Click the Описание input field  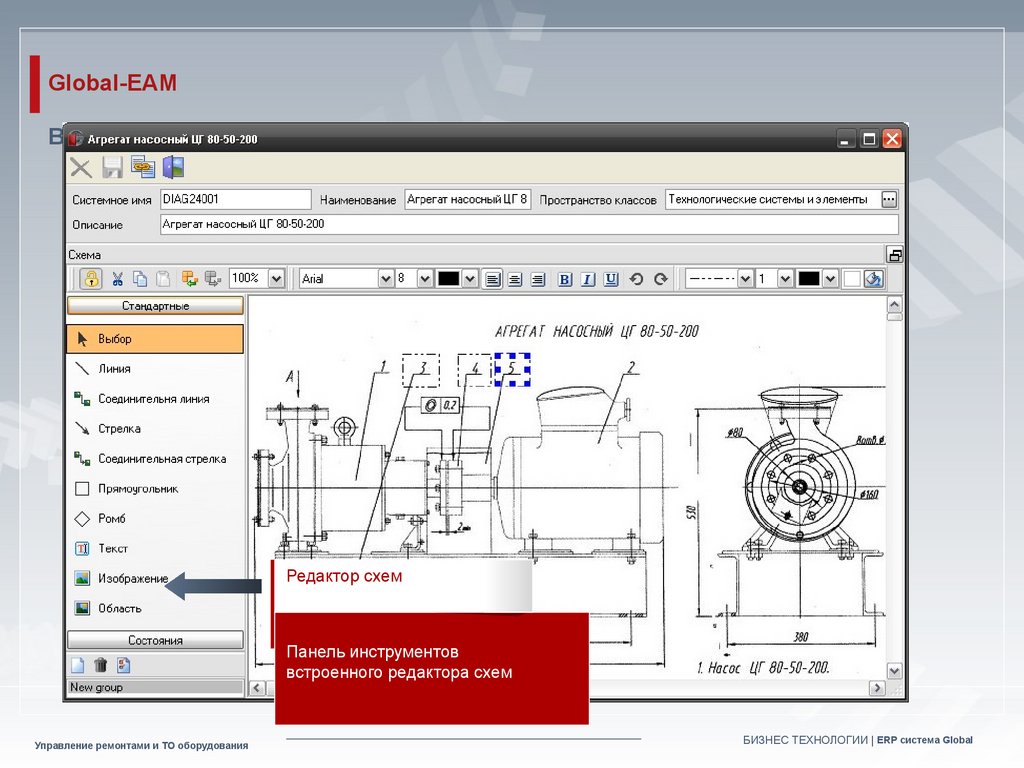[x=529, y=224]
